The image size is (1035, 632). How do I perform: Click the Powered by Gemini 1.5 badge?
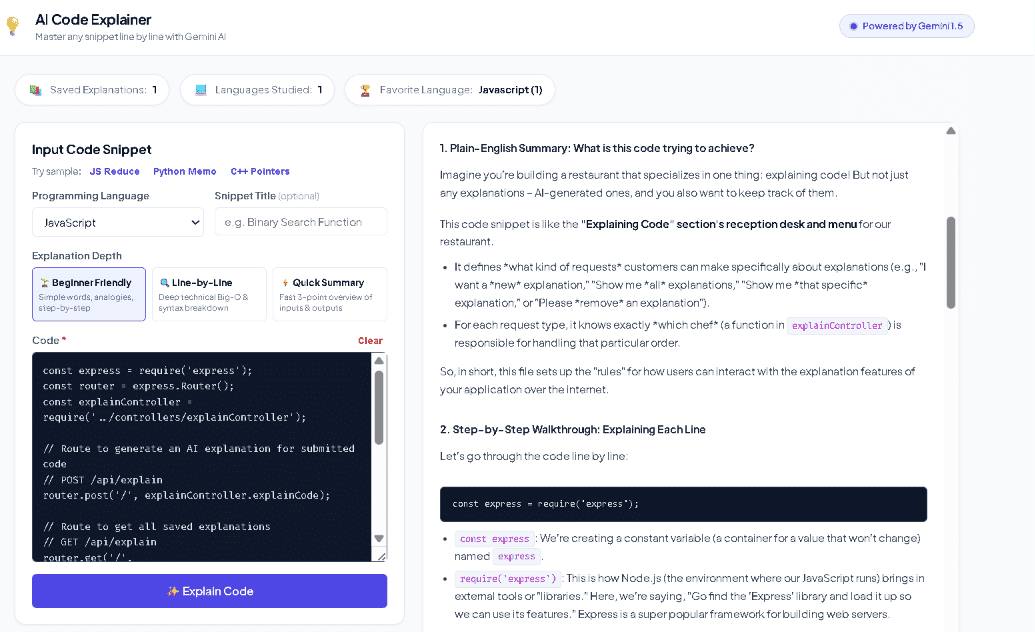[x=906, y=26]
